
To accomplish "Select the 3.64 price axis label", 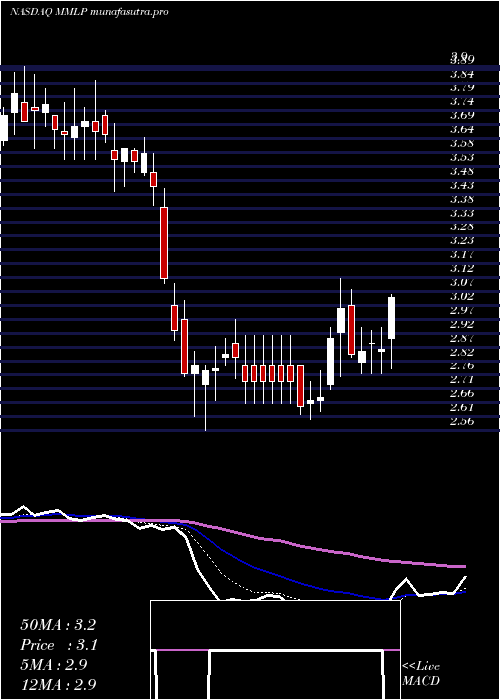I will point(462,129).
